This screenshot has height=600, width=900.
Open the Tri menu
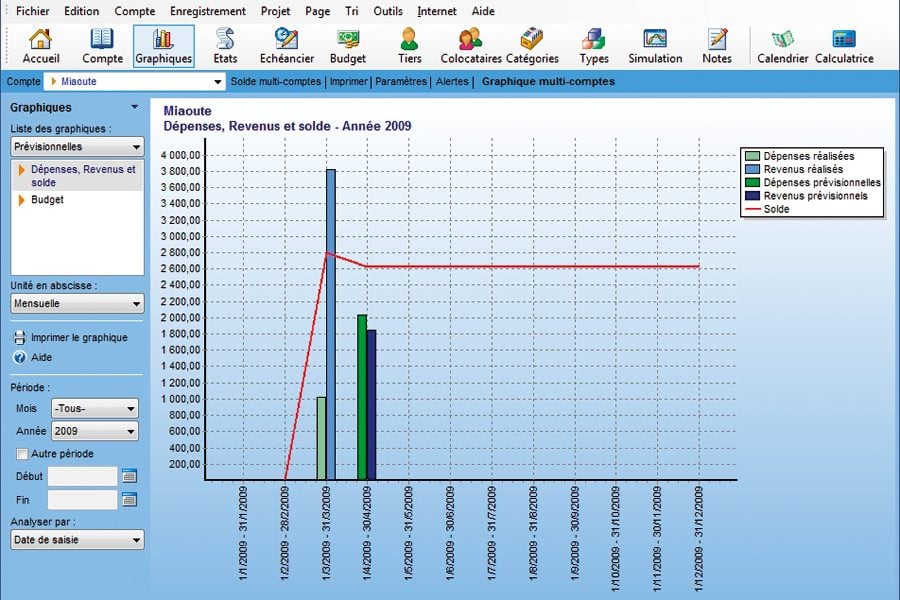[x=352, y=11]
